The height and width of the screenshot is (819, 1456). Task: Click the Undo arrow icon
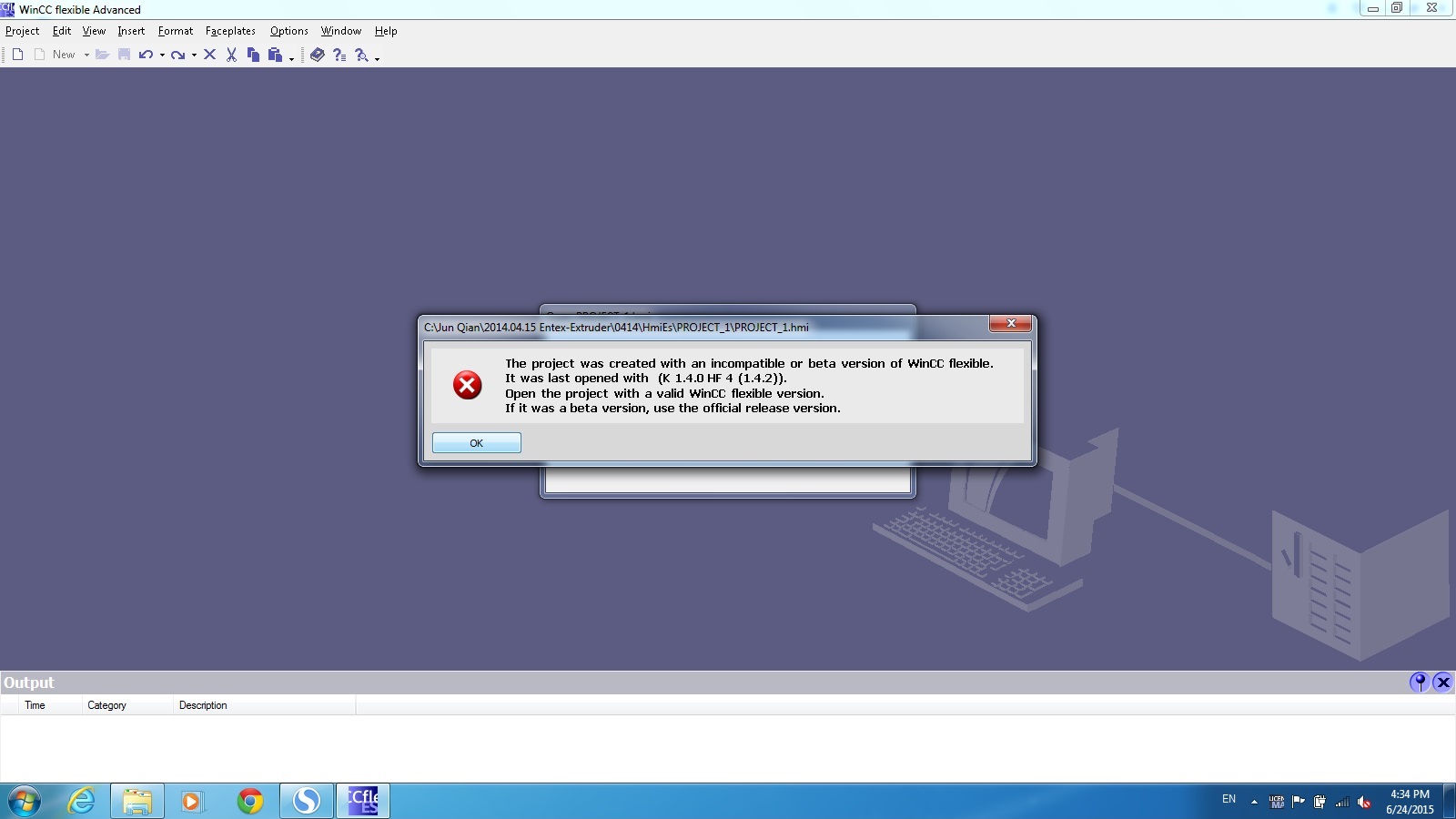[x=146, y=55]
